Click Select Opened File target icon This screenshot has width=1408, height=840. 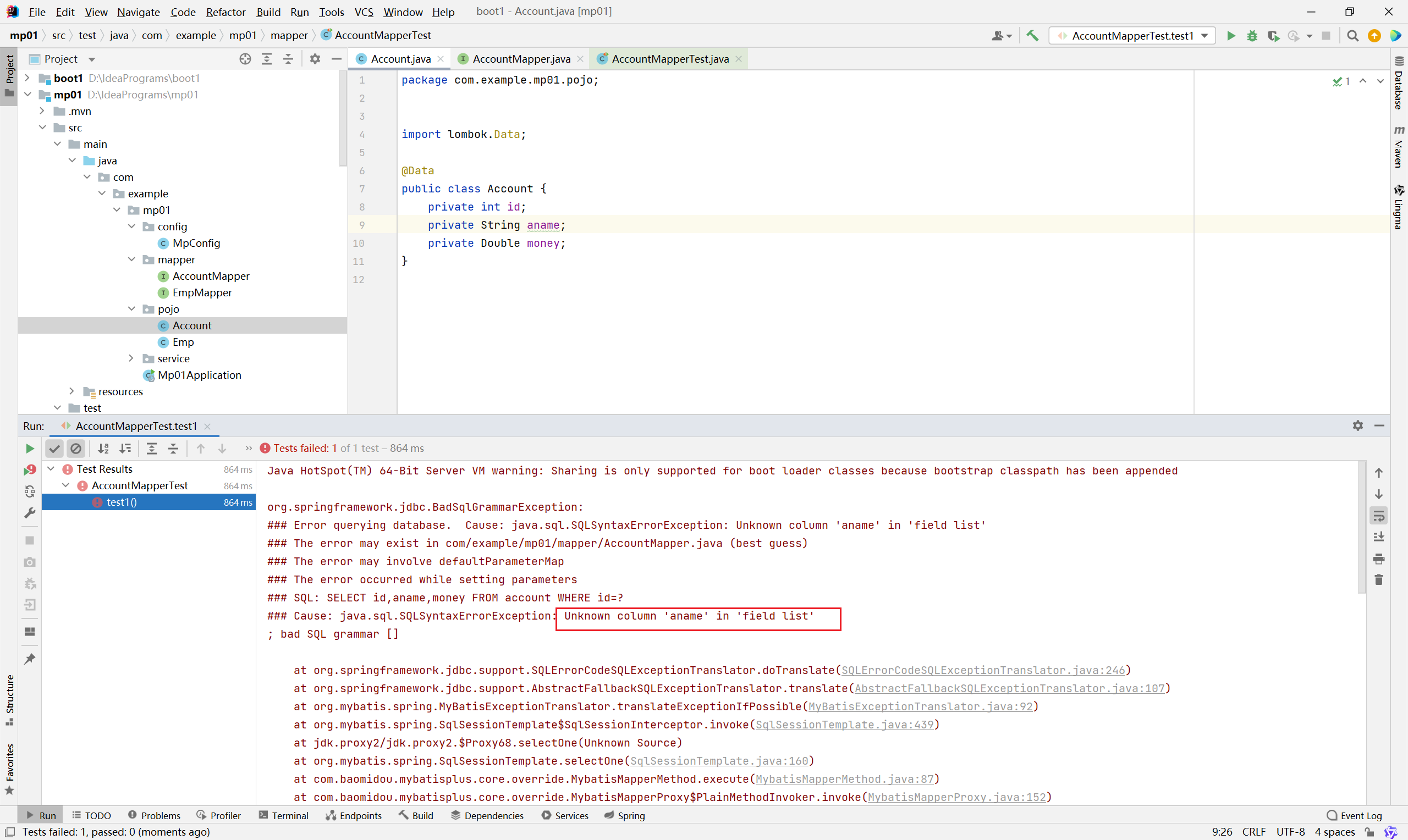tap(245, 59)
